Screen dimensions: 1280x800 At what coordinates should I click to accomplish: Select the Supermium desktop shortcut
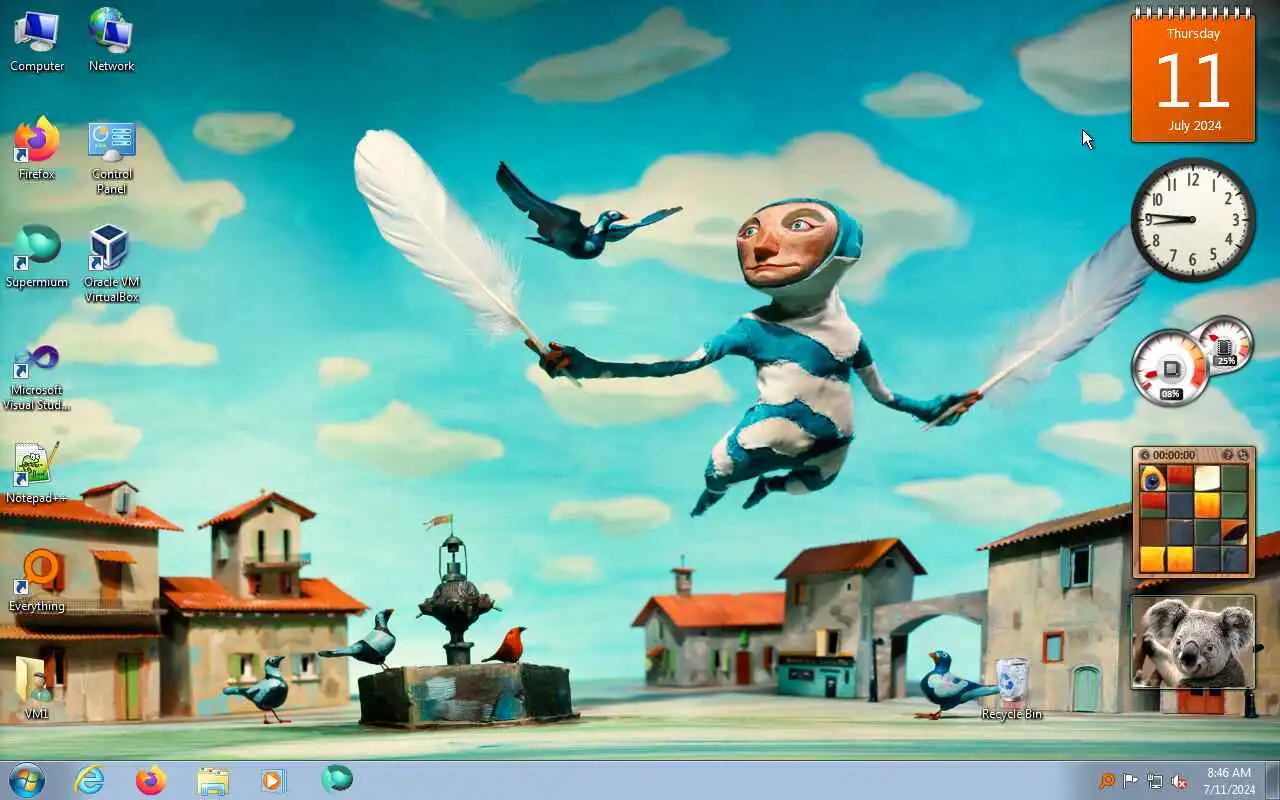(x=37, y=257)
